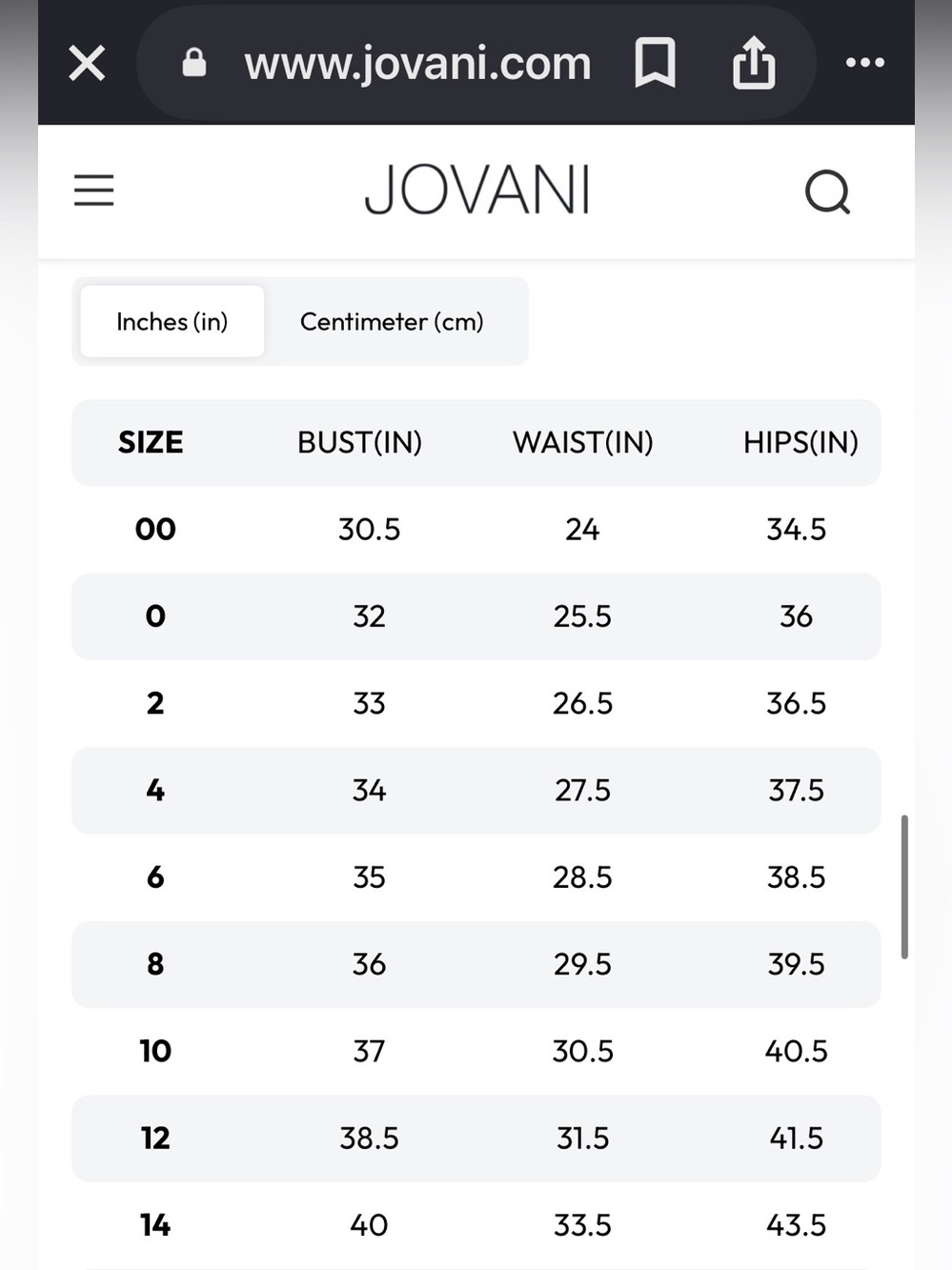Image resolution: width=952 pixels, height=1270 pixels.
Task: Click the HIPS(IN) column header
Action: point(800,443)
